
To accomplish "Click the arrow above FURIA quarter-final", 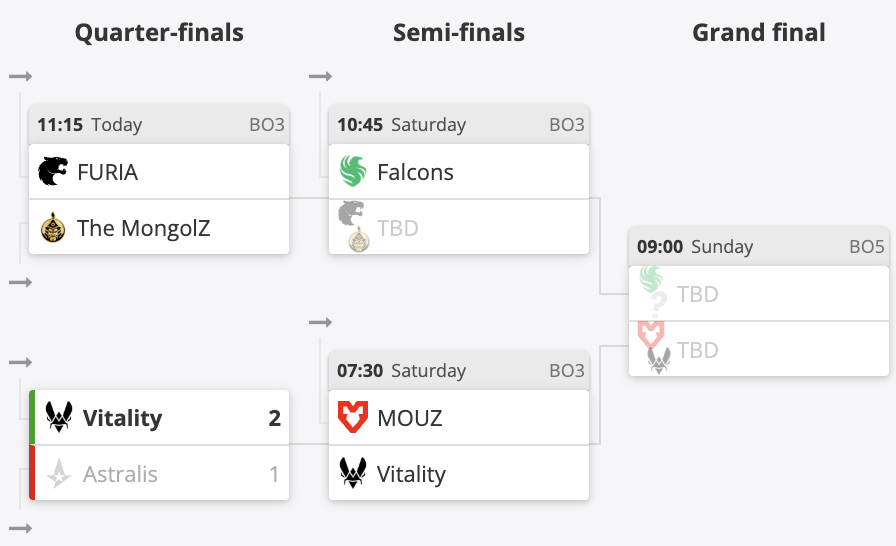I will click(x=20, y=76).
